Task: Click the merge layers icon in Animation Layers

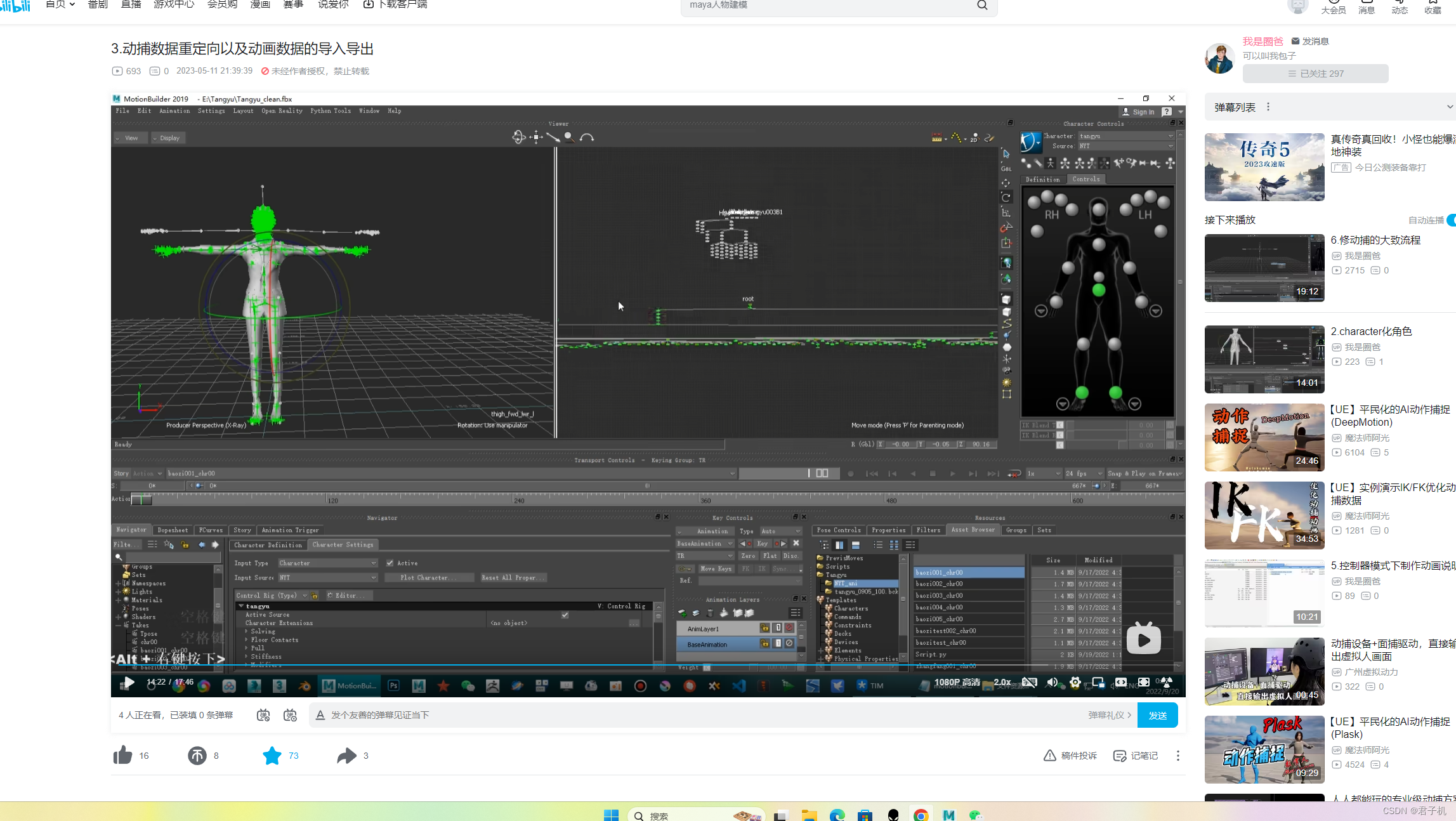Action: (x=724, y=612)
